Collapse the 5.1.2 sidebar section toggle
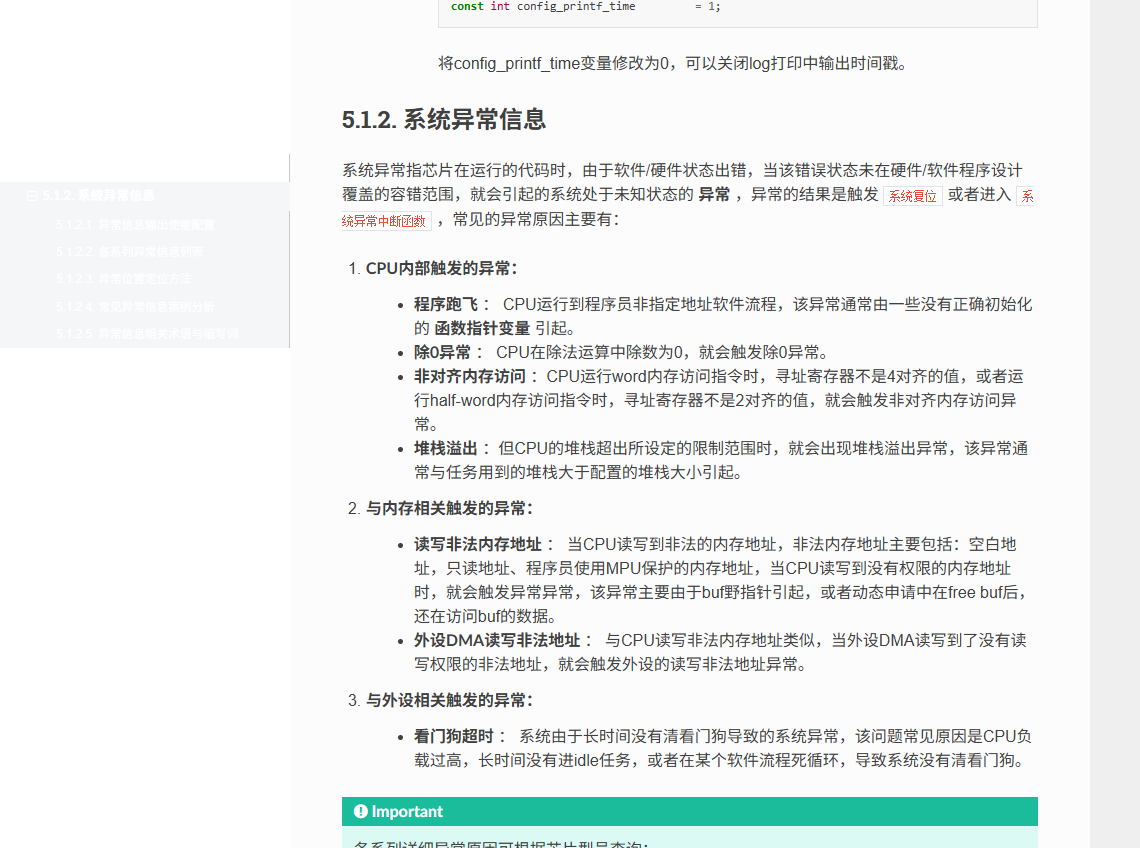Viewport: 1140px width, 848px height. coord(32,196)
